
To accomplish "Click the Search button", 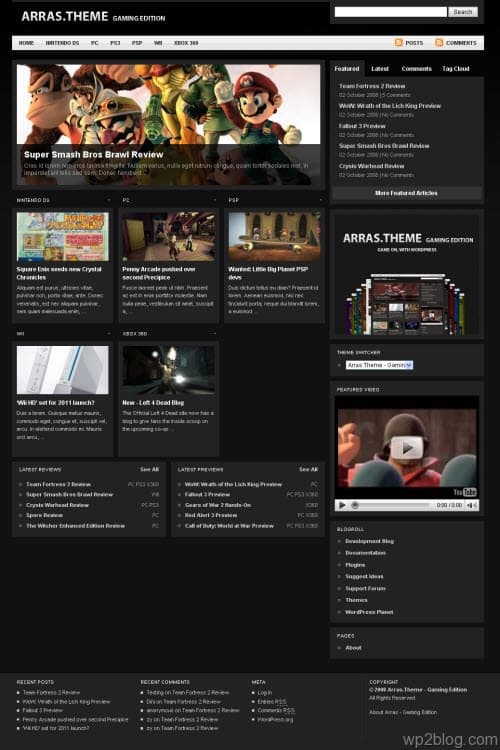I will [x=463, y=12].
